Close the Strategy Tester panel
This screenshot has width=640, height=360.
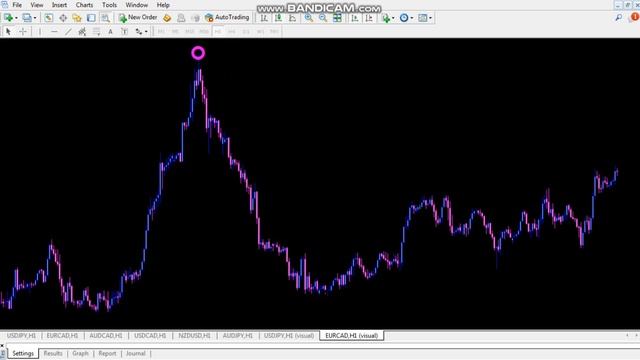click(x=2, y=346)
